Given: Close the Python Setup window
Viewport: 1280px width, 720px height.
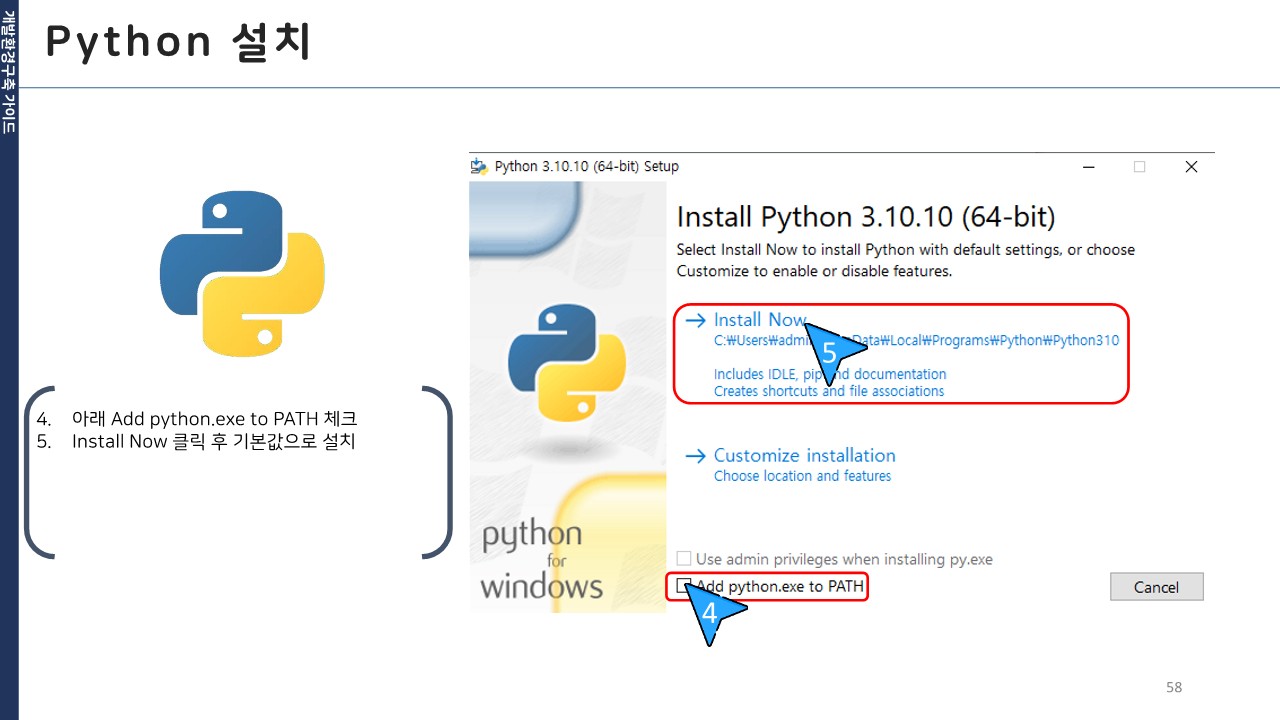Looking at the screenshot, I should [1191, 167].
